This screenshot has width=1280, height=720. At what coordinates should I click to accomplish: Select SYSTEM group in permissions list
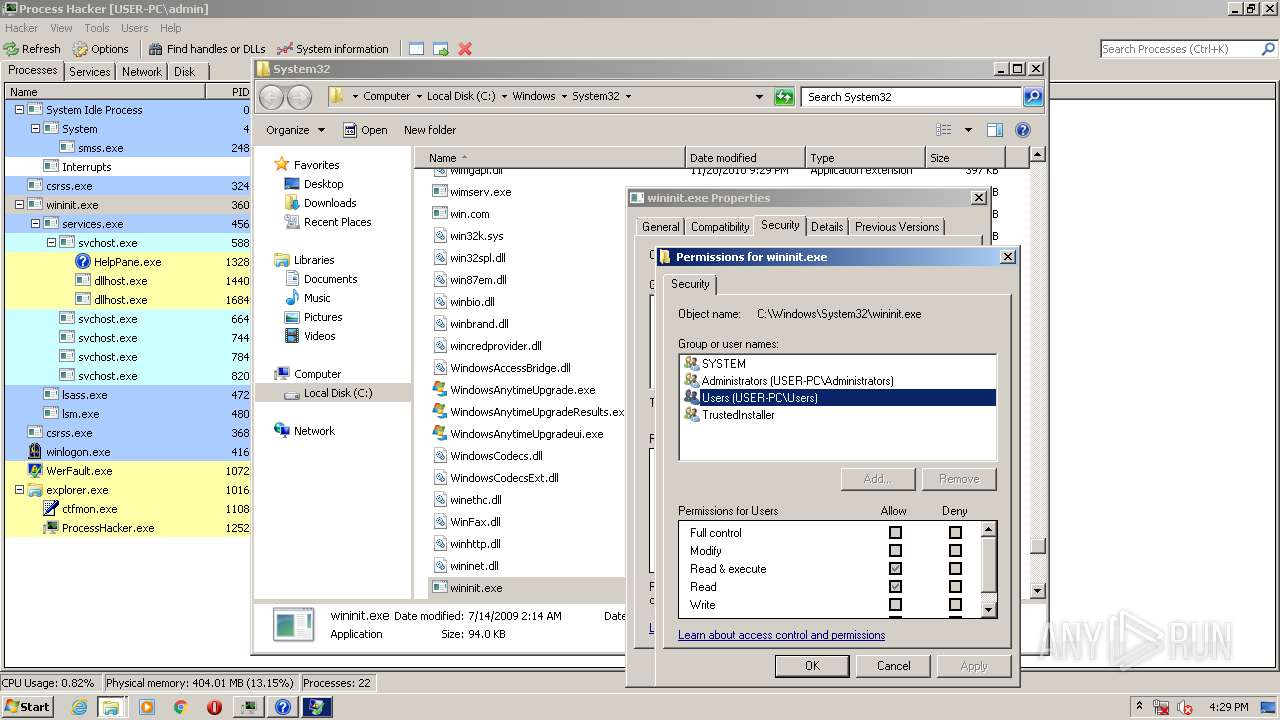click(723, 364)
